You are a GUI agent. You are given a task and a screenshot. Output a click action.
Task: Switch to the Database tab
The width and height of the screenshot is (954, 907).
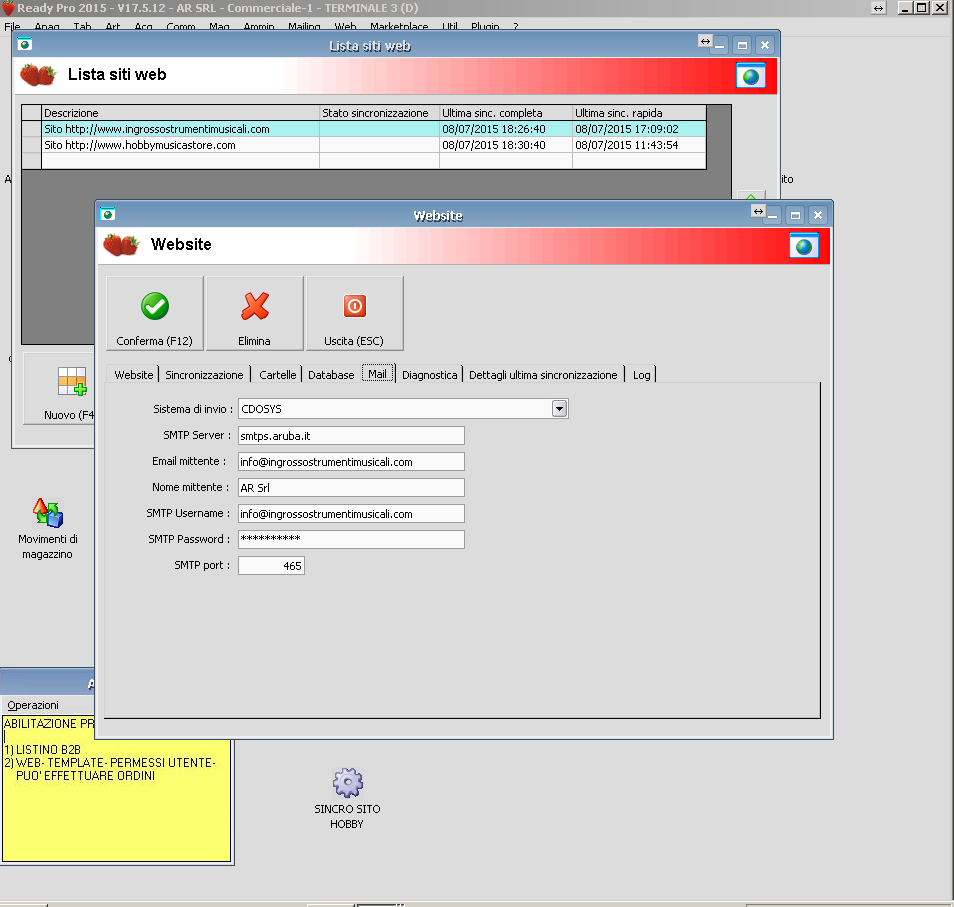(x=331, y=375)
